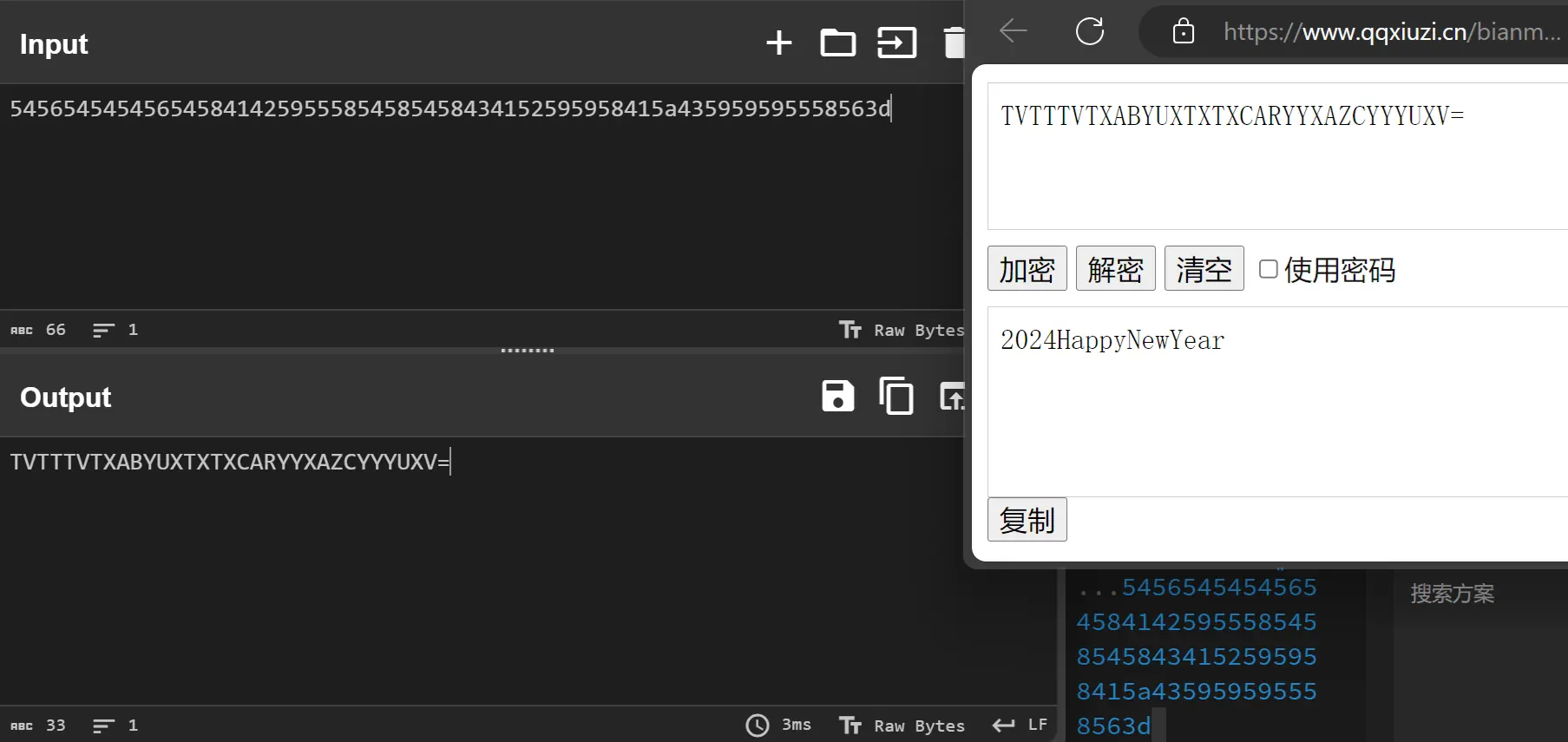Open folder as input icon

pyautogui.click(x=837, y=43)
